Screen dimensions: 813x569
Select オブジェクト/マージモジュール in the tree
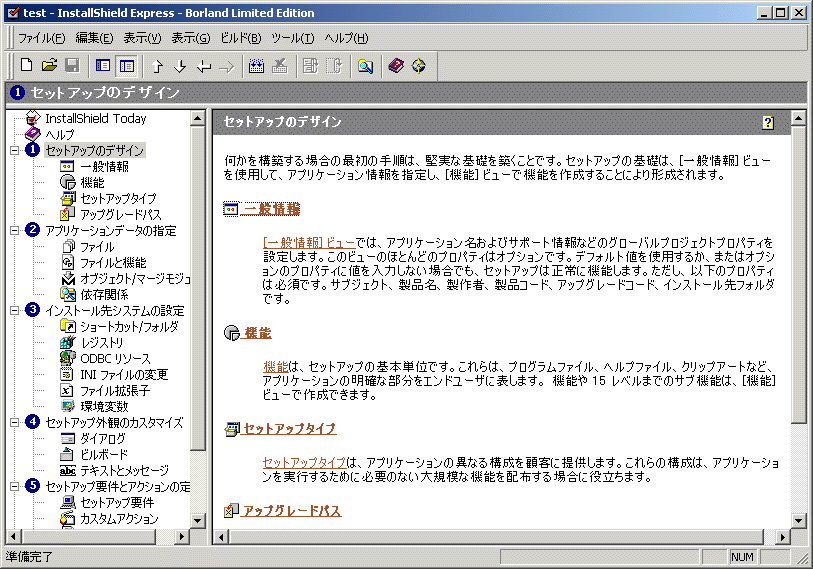click(x=135, y=279)
